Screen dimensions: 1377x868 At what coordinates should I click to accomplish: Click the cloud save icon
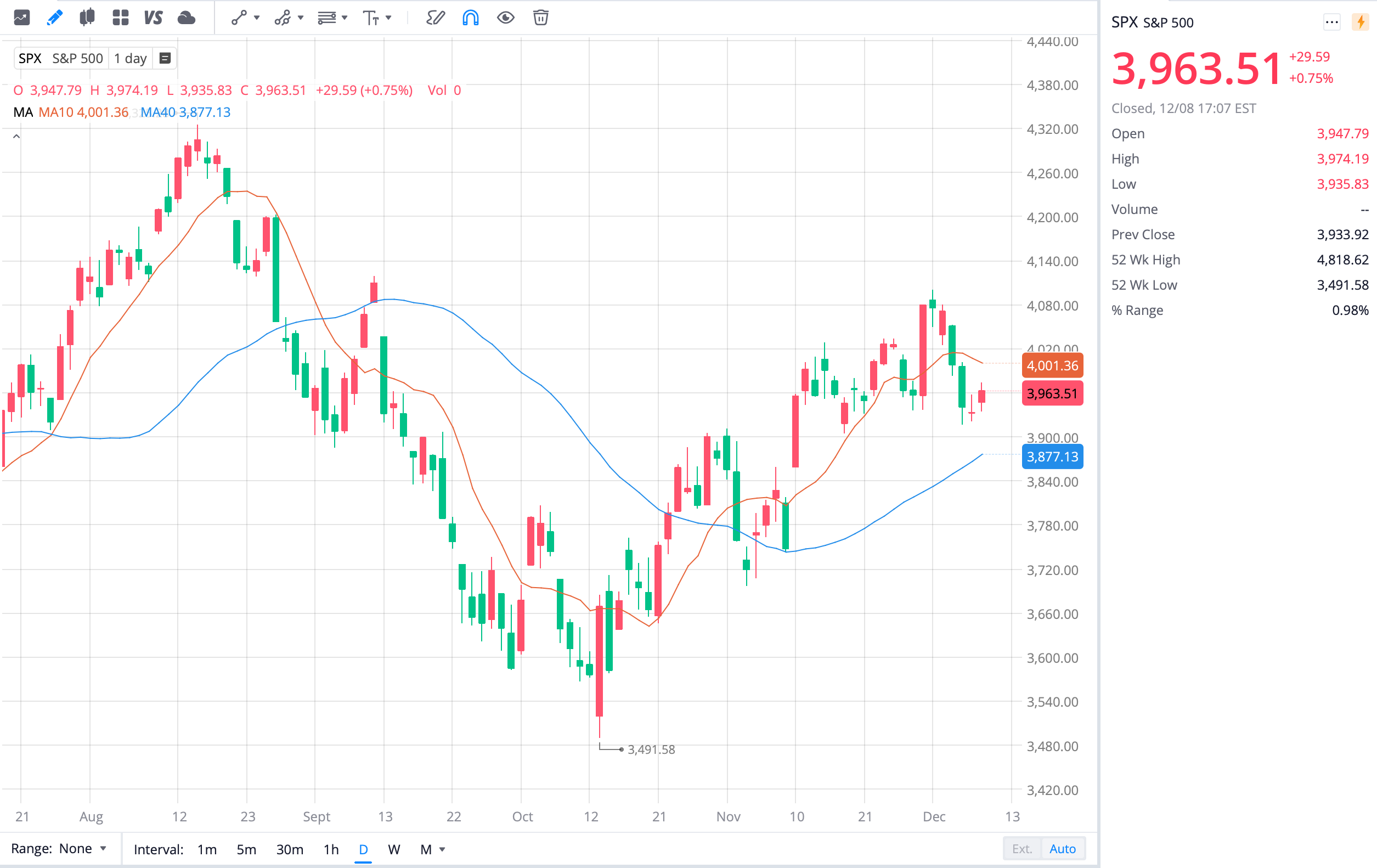(x=187, y=18)
